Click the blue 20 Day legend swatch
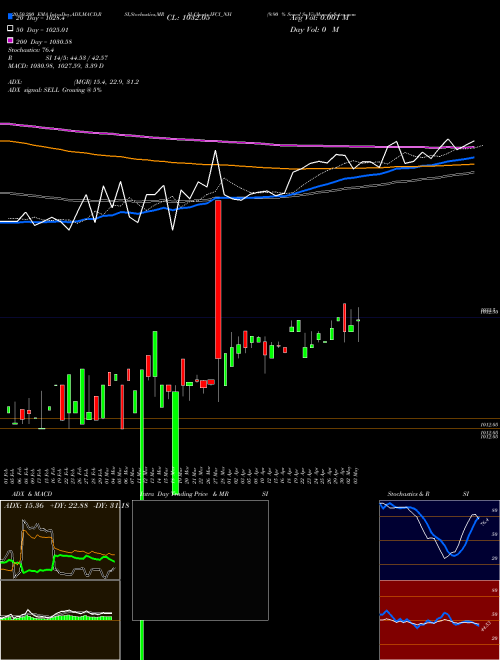 pos(10,17)
